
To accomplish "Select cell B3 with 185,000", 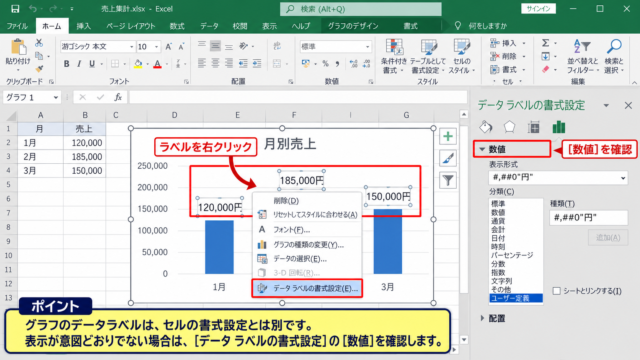I will point(84,157).
